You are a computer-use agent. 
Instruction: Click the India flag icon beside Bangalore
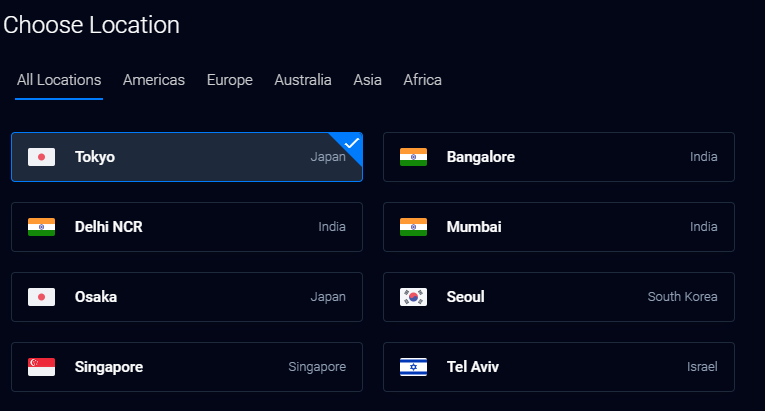(413, 157)
